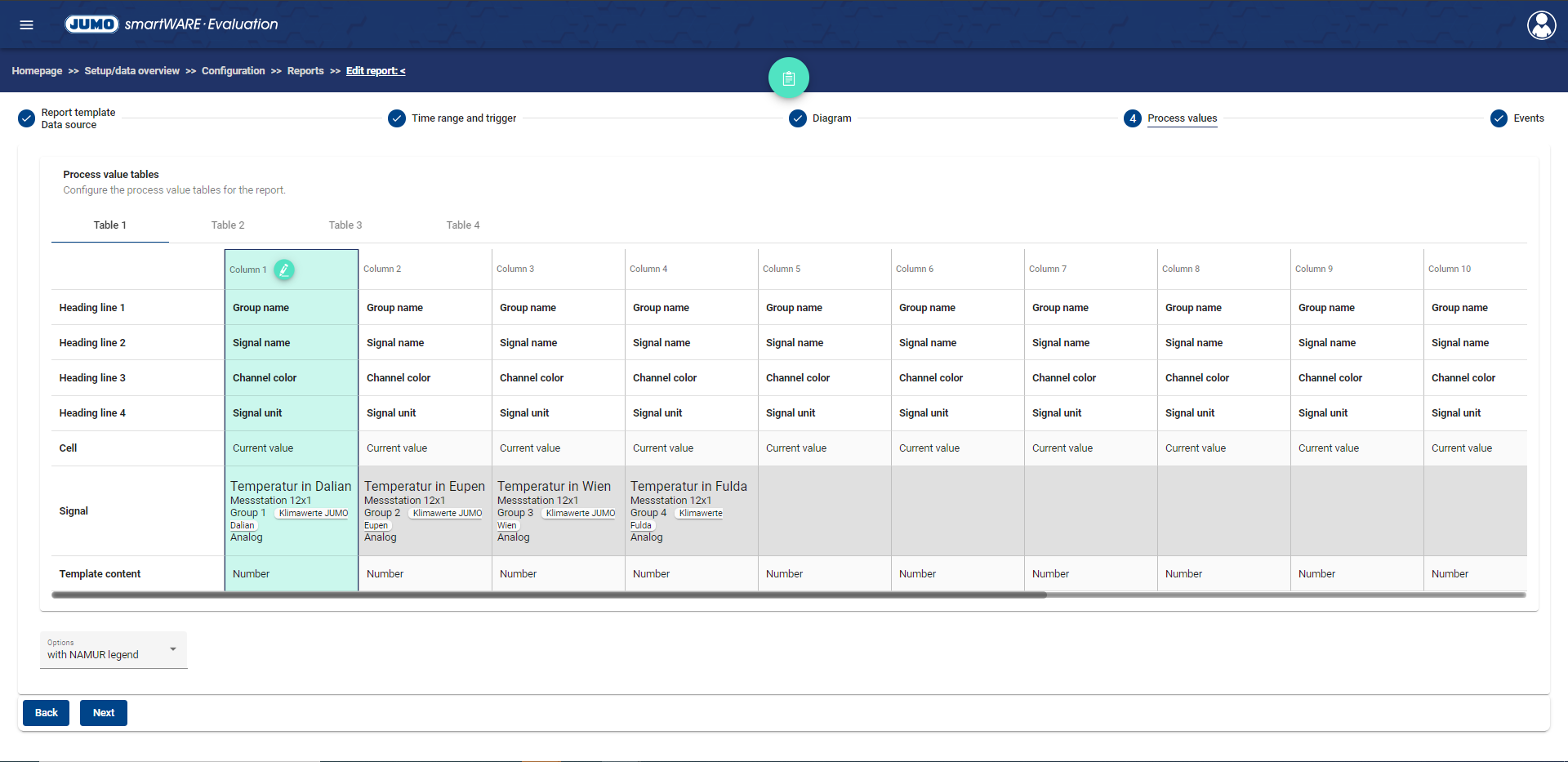Switch to the Table 2 tab
1568x762 pixels.
[x=228, y=225]
